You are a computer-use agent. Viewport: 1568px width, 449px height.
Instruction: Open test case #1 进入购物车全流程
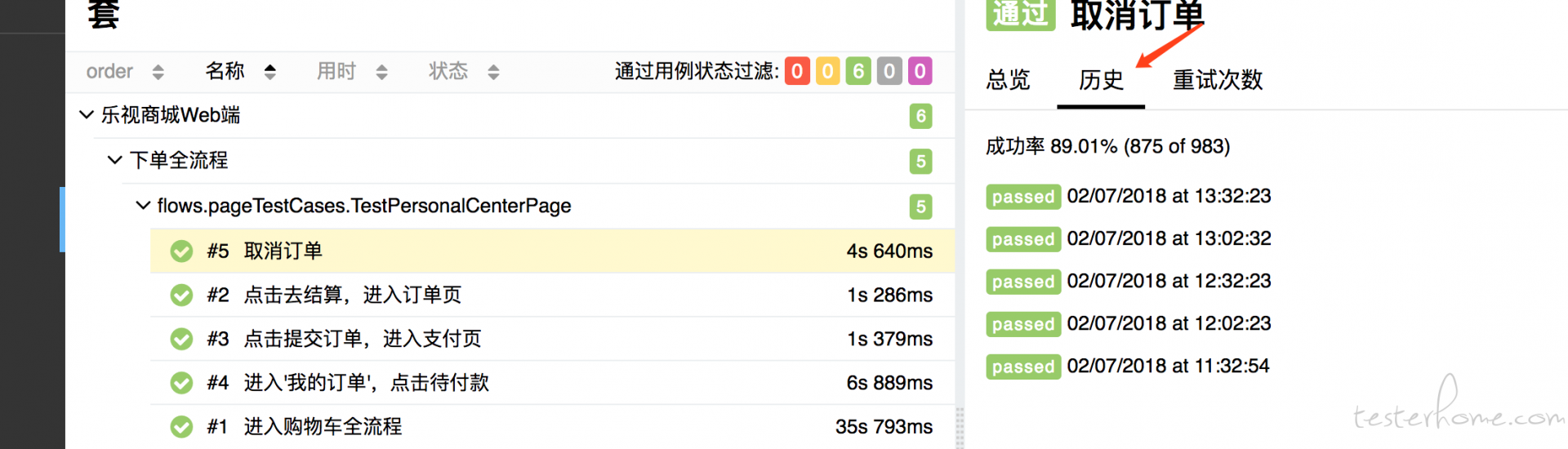click(553, 427)
